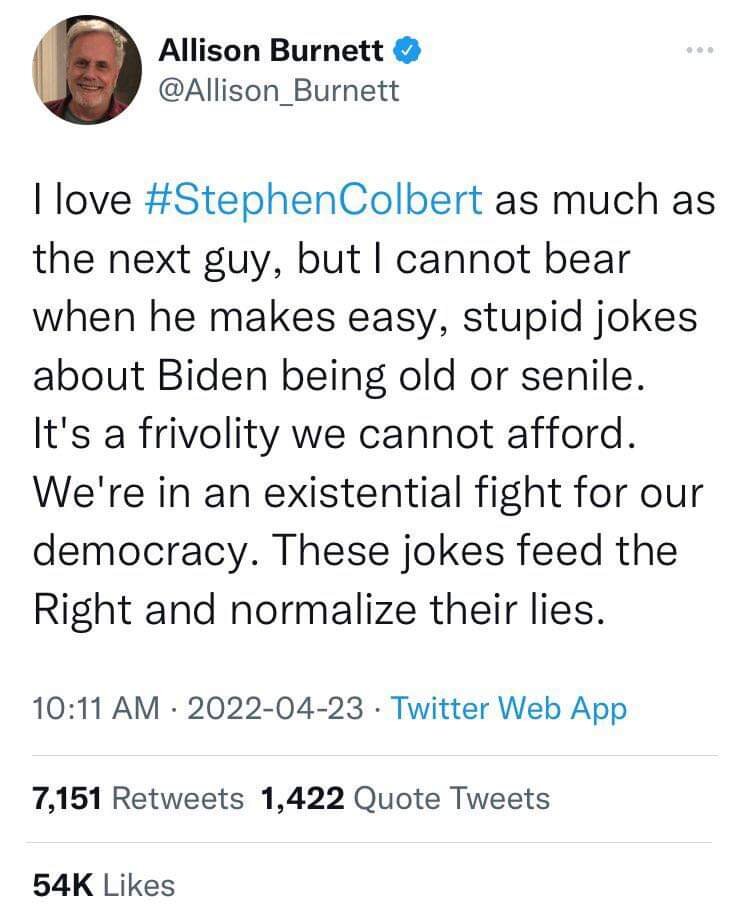This screenshot has width=750, height=906.
Task: Click the 1,422 quote tweet count
Action: 302,798
